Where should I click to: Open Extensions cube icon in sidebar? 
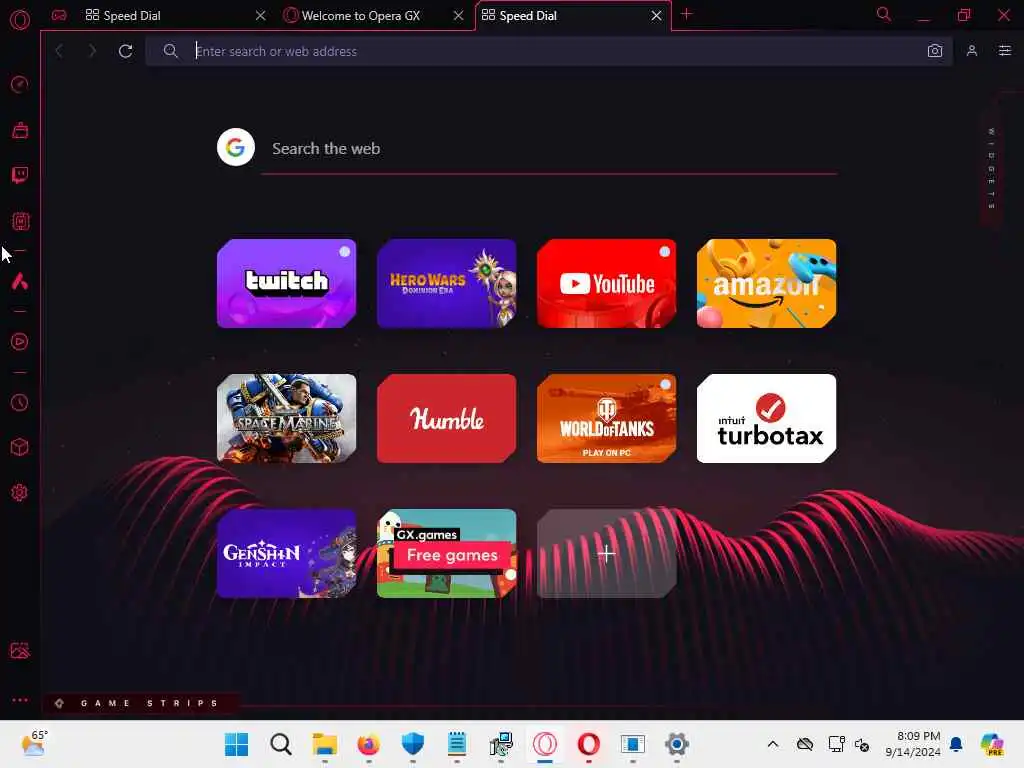tap(20, 447)
